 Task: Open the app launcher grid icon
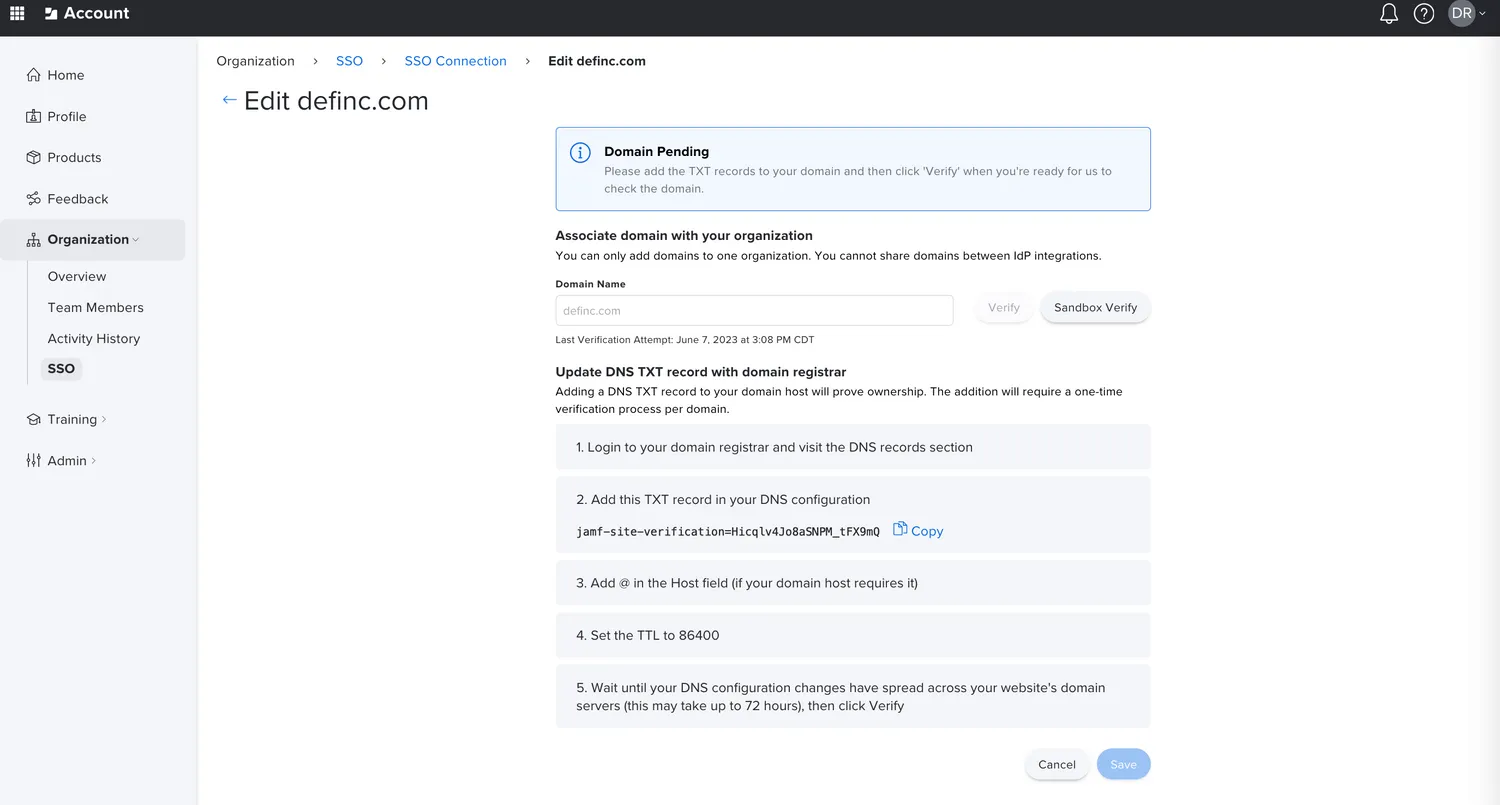point(16,13)
